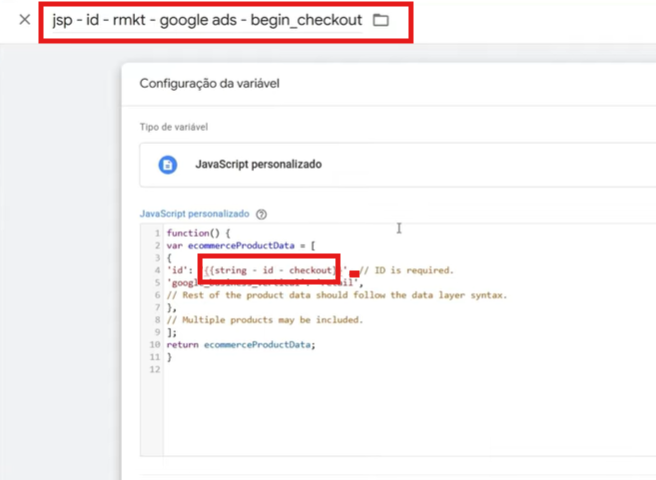
Task: Click the ecommerceProductData declaration on line 2
Action: pyautogui.click(x=241, y=246)
